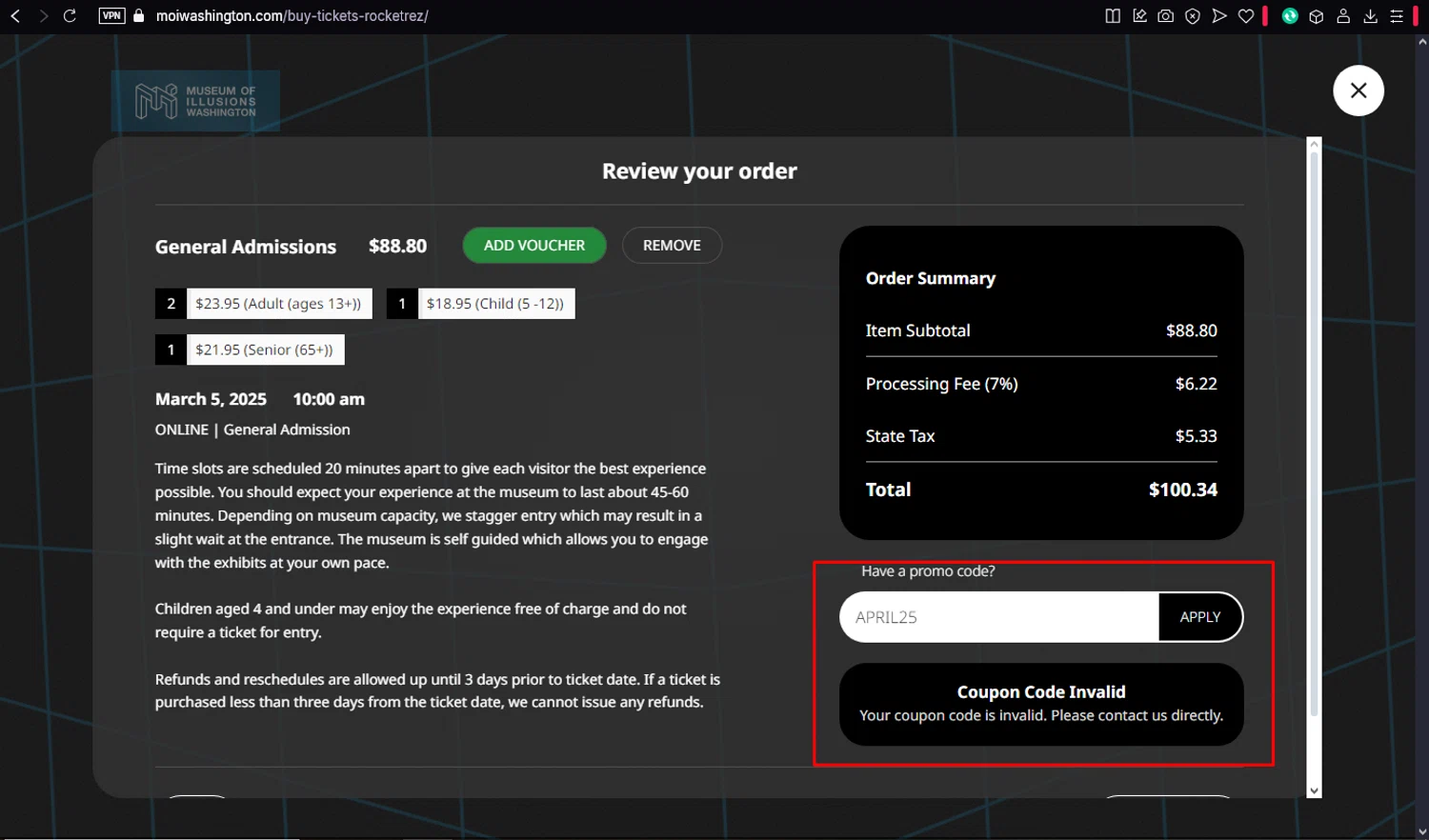Open reader view book icon
Image resolution: width=1429 pixels, height=840 pixels.
1112,16
